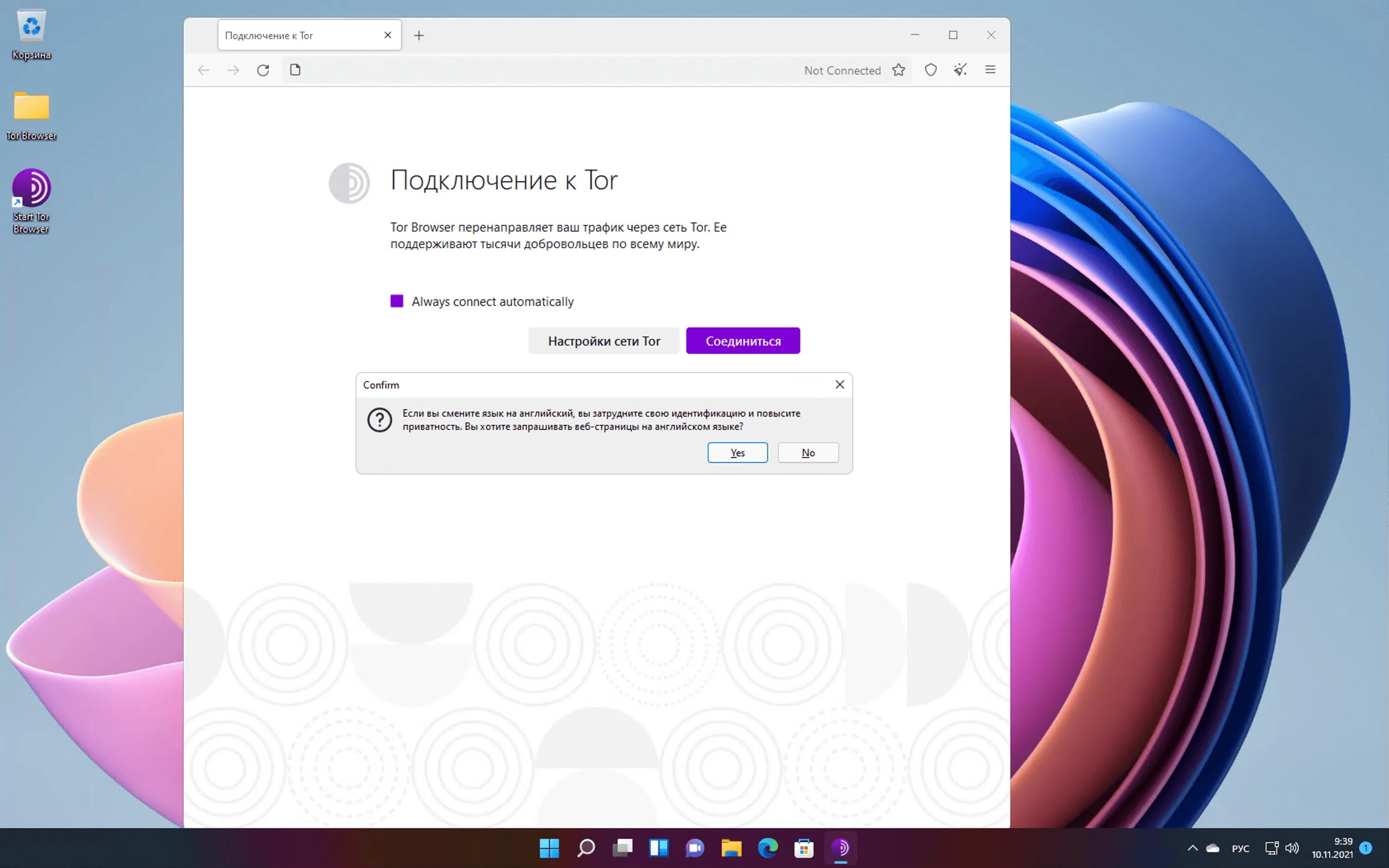Open a new tab with plus button
Image resolution: width=1389 pixels, height=868 pixels.
(x=419, y=36)
